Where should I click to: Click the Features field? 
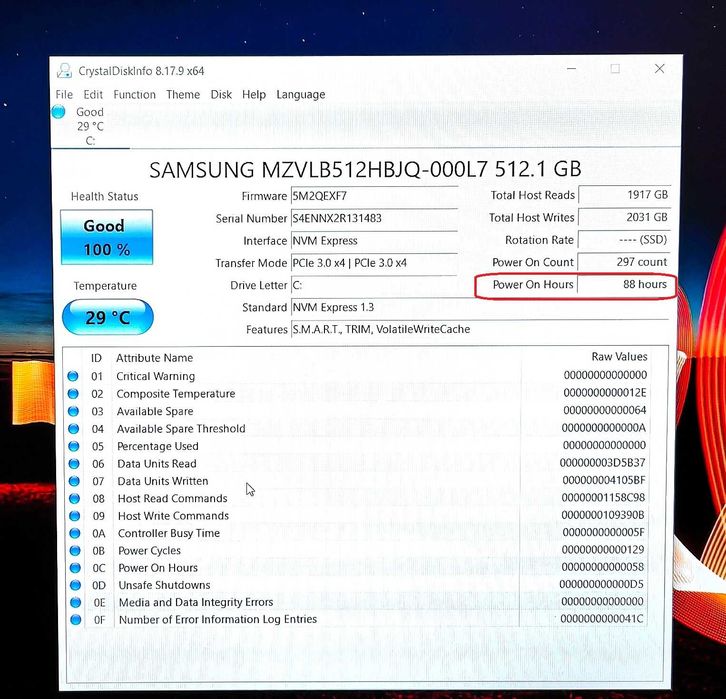(x=480, y=329)
